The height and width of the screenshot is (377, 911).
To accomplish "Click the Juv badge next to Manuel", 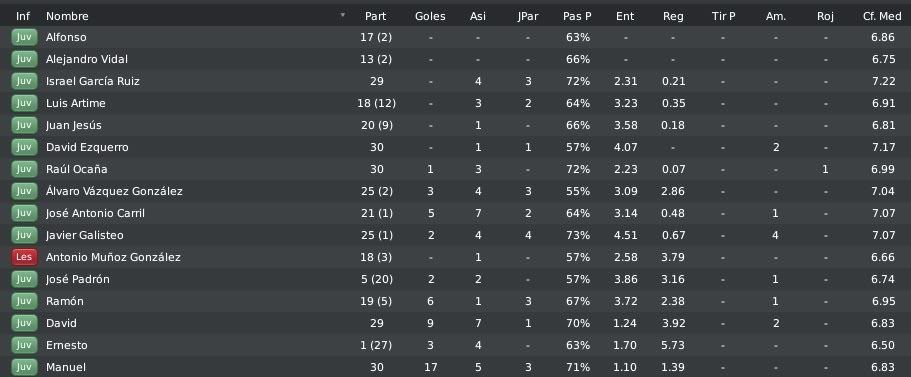I will 24,367.
